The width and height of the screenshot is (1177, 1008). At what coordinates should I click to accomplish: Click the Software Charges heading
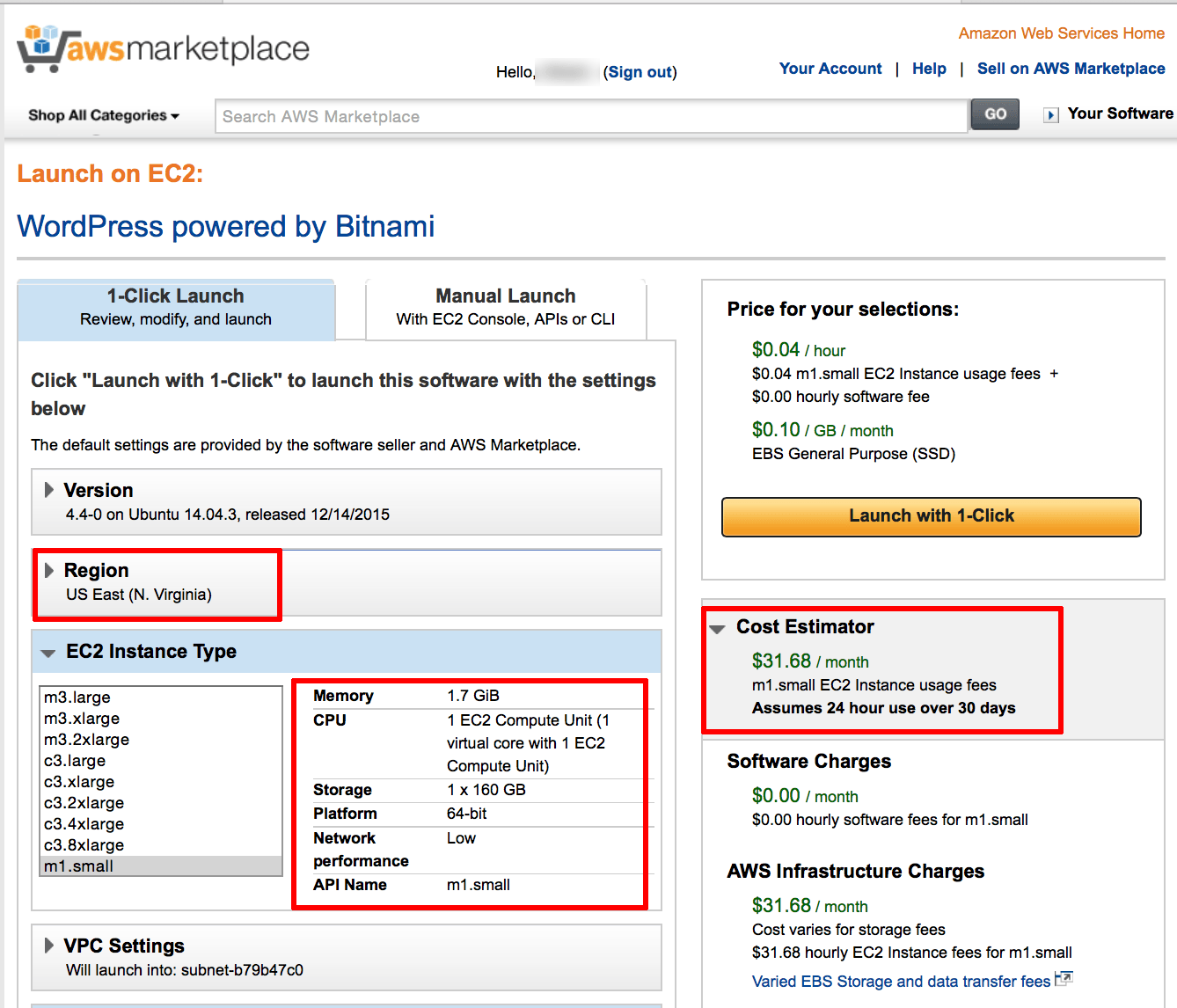(x=809, y=762)
